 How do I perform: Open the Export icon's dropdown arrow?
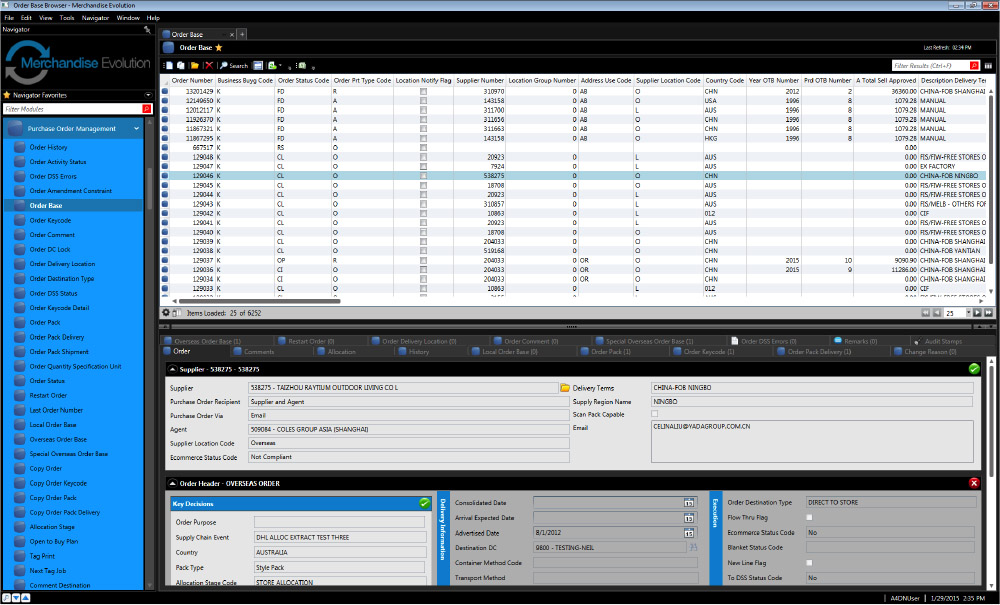pyautogui.click(x=280, y=66)
